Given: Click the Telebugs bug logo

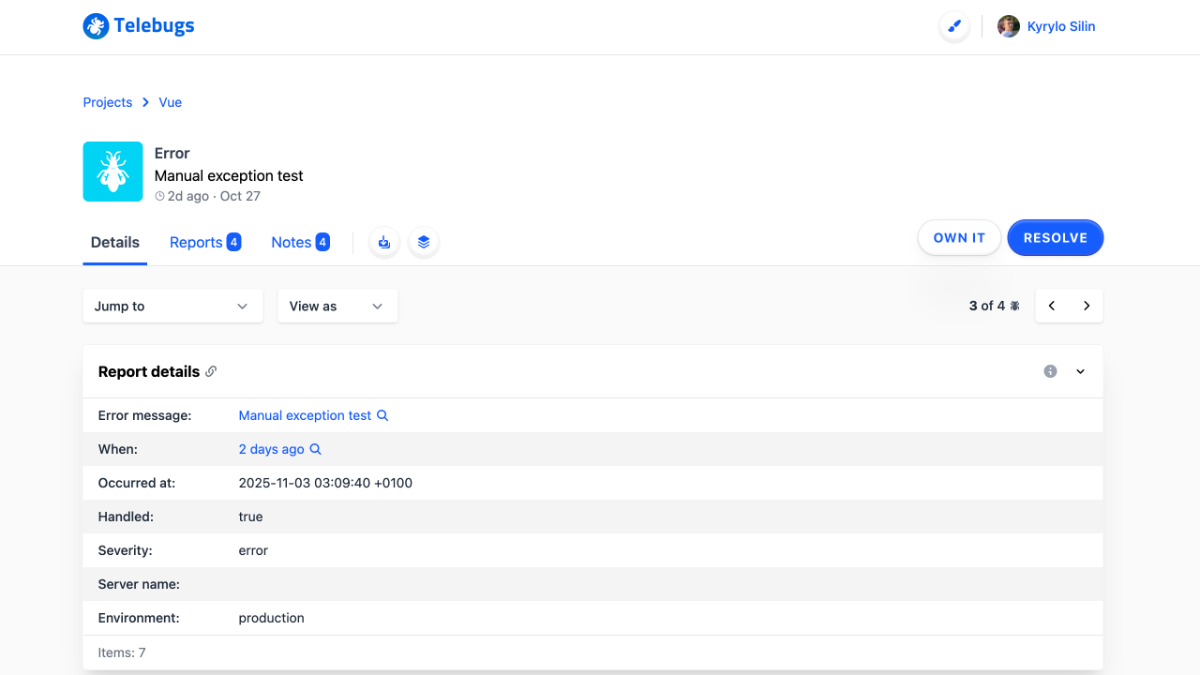Looking at the screenshot, I should pyautogui.click(x=96, y=27).
